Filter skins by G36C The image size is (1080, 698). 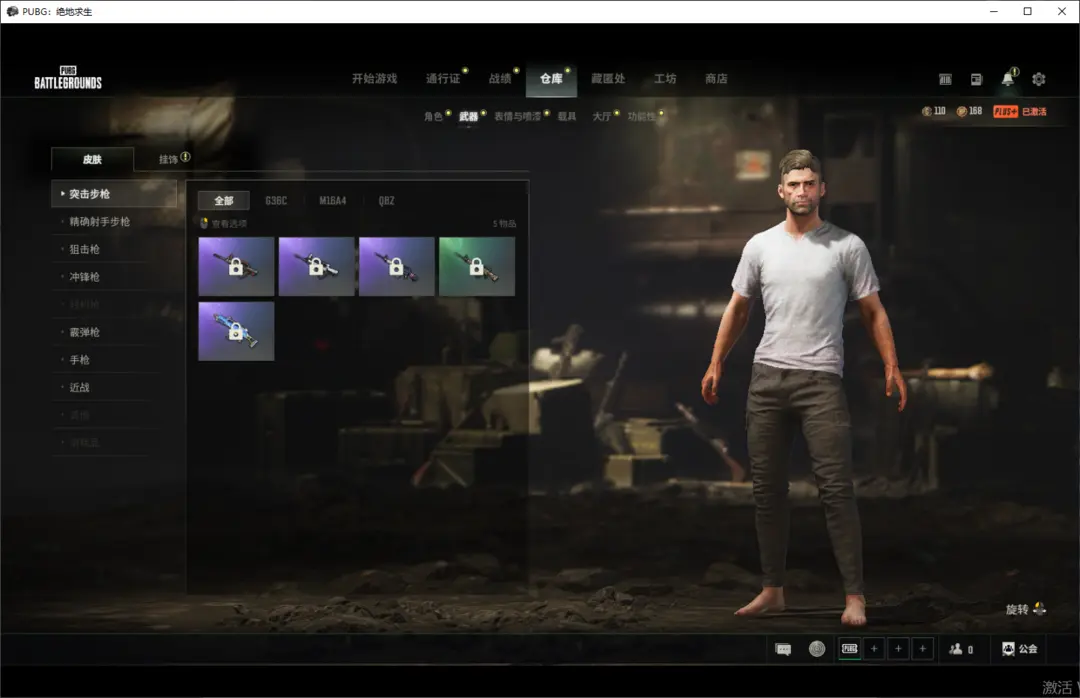coord(276,201)
